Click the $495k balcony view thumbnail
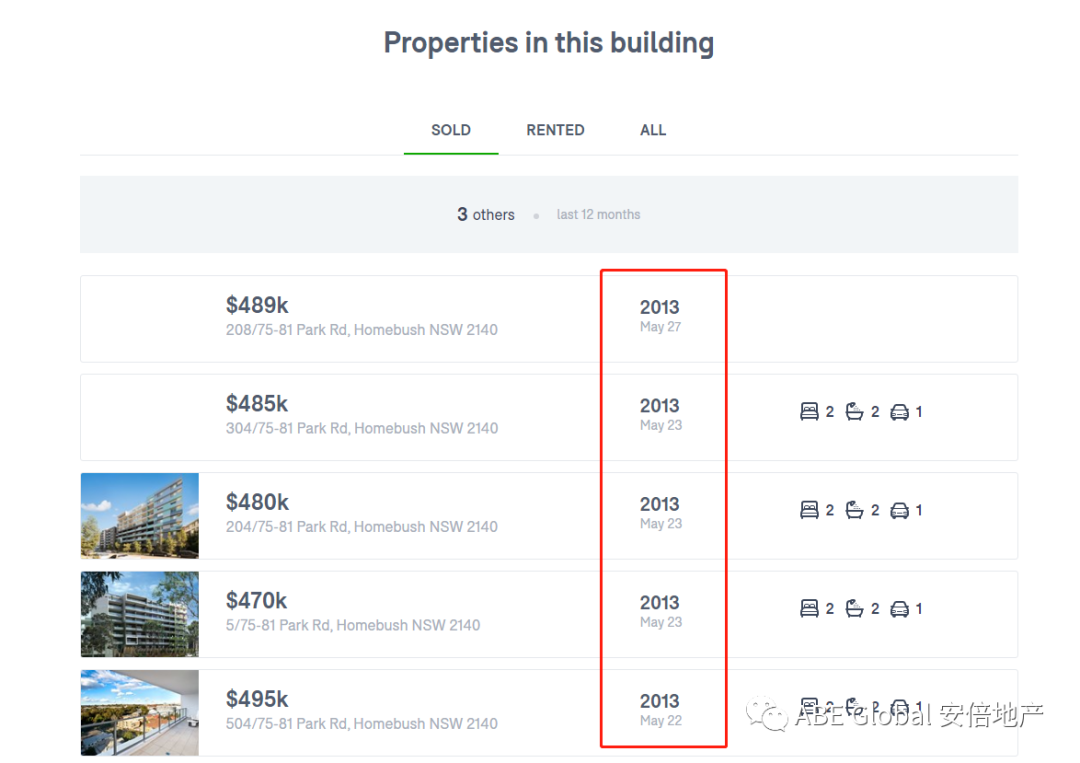Image resolution: width=1080 pixels, height=763 pixels. 140,712
